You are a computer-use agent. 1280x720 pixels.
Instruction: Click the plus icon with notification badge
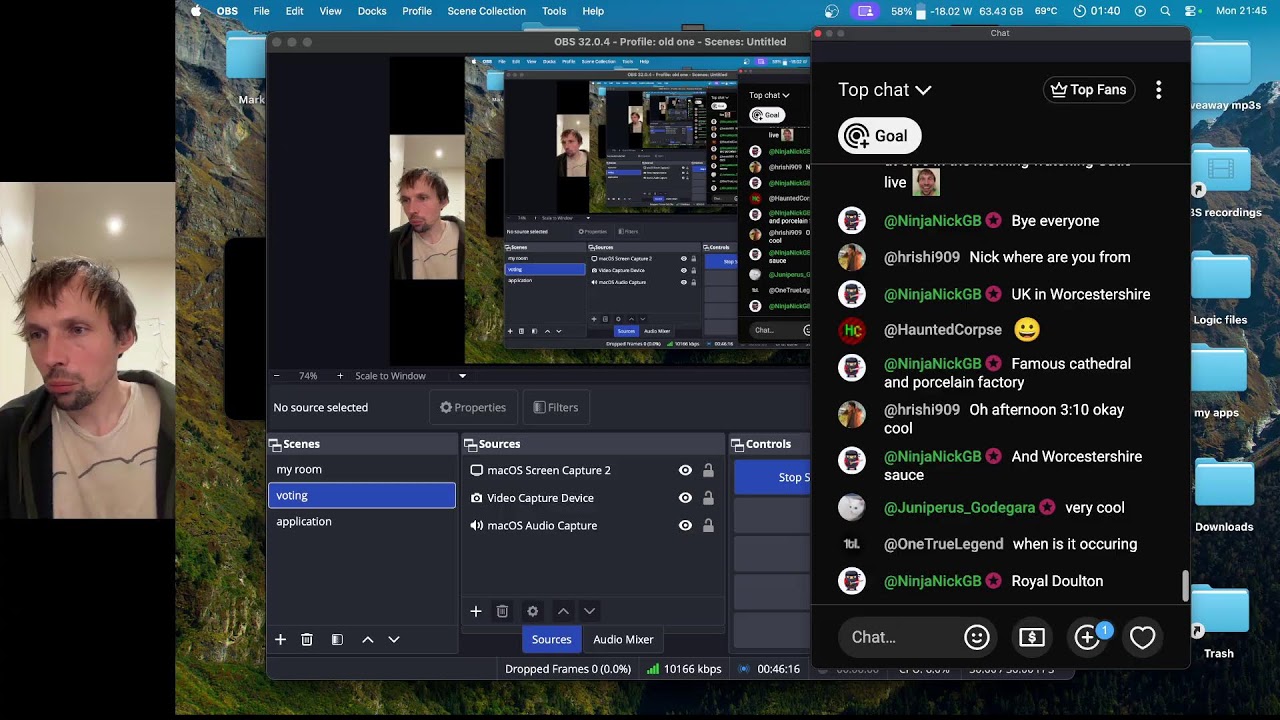click(1087, 637)
